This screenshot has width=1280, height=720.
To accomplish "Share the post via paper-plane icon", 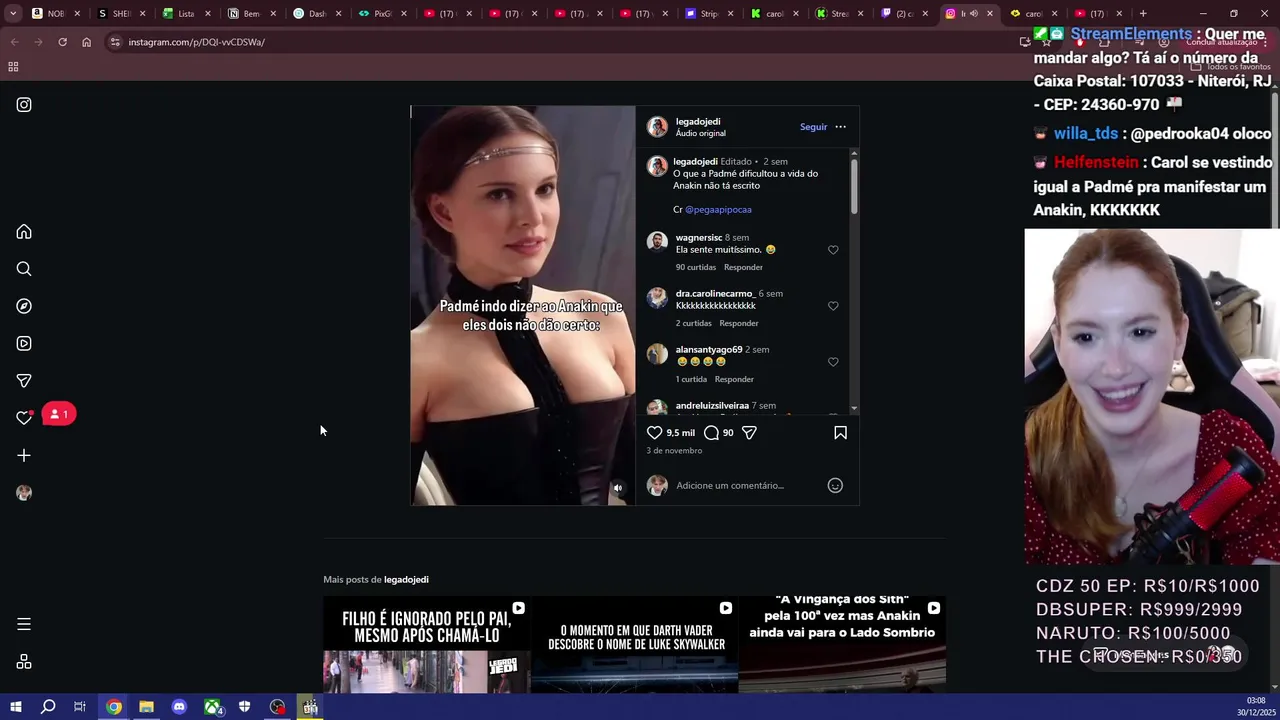I will tap(749, 432).
